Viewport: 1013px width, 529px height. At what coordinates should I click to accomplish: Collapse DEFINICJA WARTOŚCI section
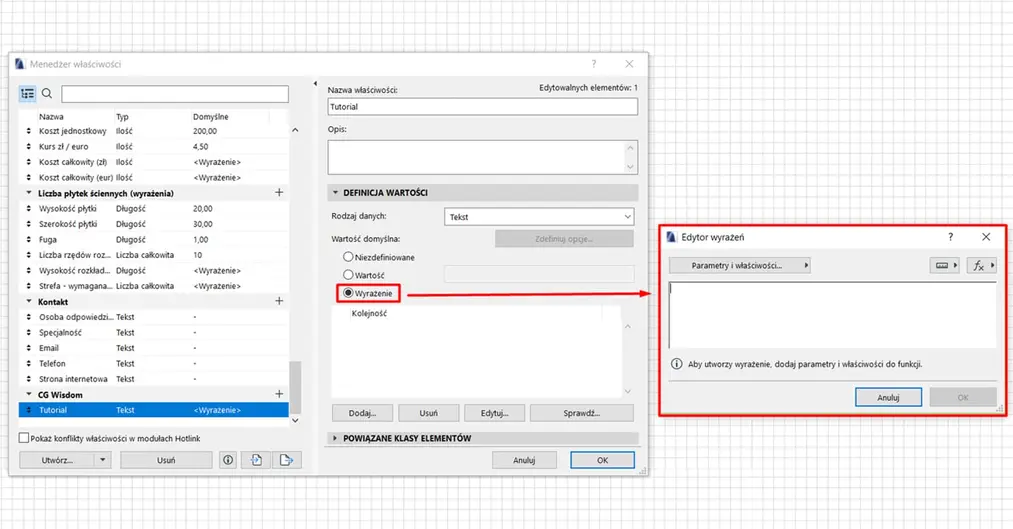click(335, 192)
